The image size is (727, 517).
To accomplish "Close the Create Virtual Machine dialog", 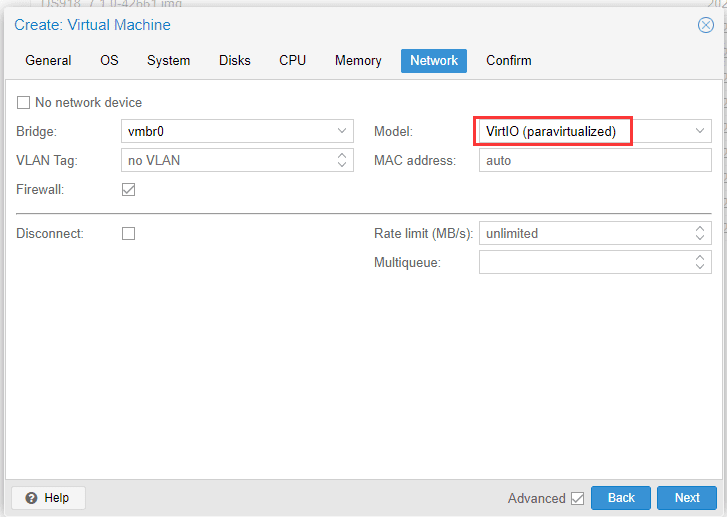I will [x=705, y=25].
